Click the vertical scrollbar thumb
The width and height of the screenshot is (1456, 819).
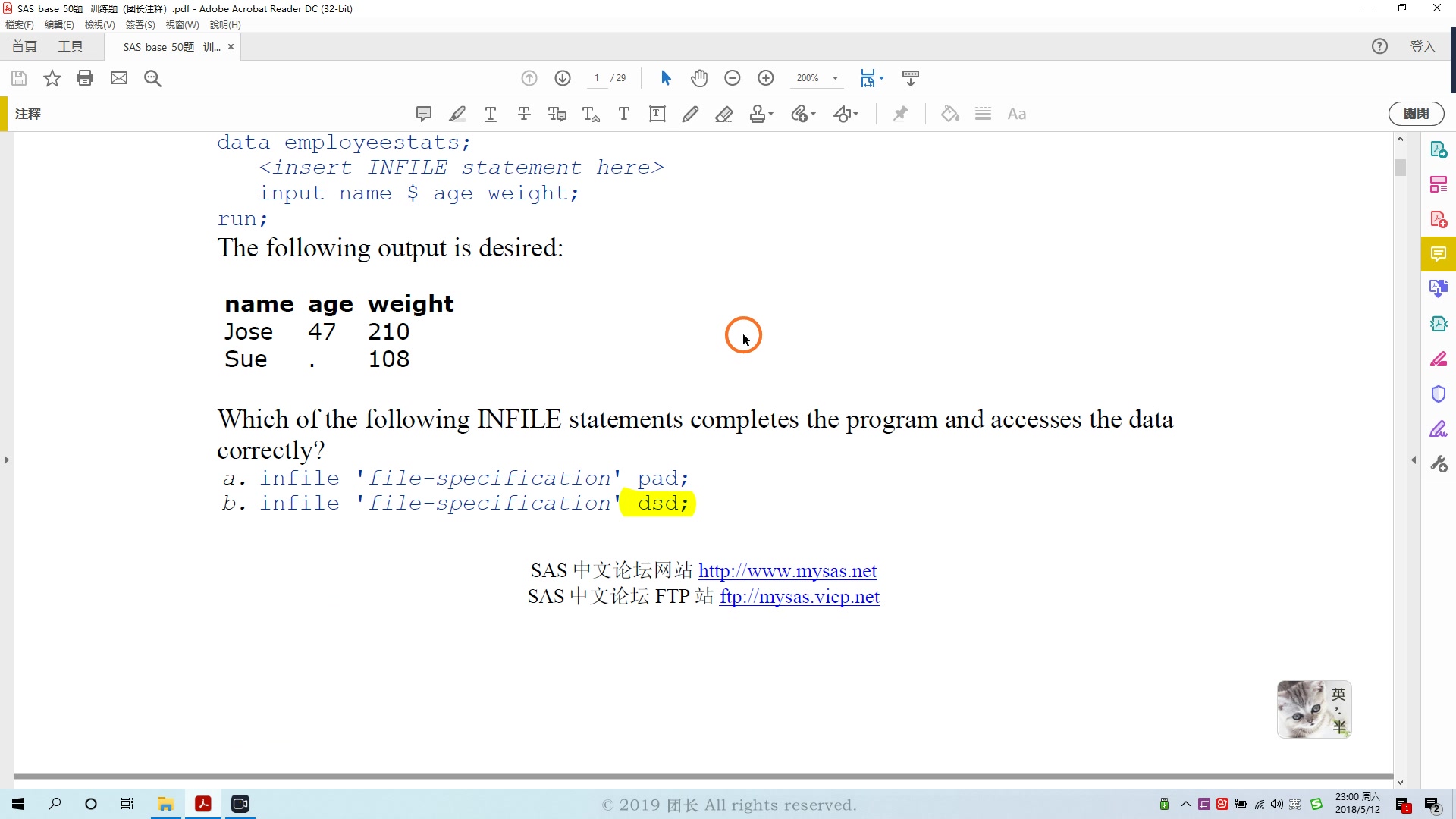pyautogui.click(x=1400, y=167)
